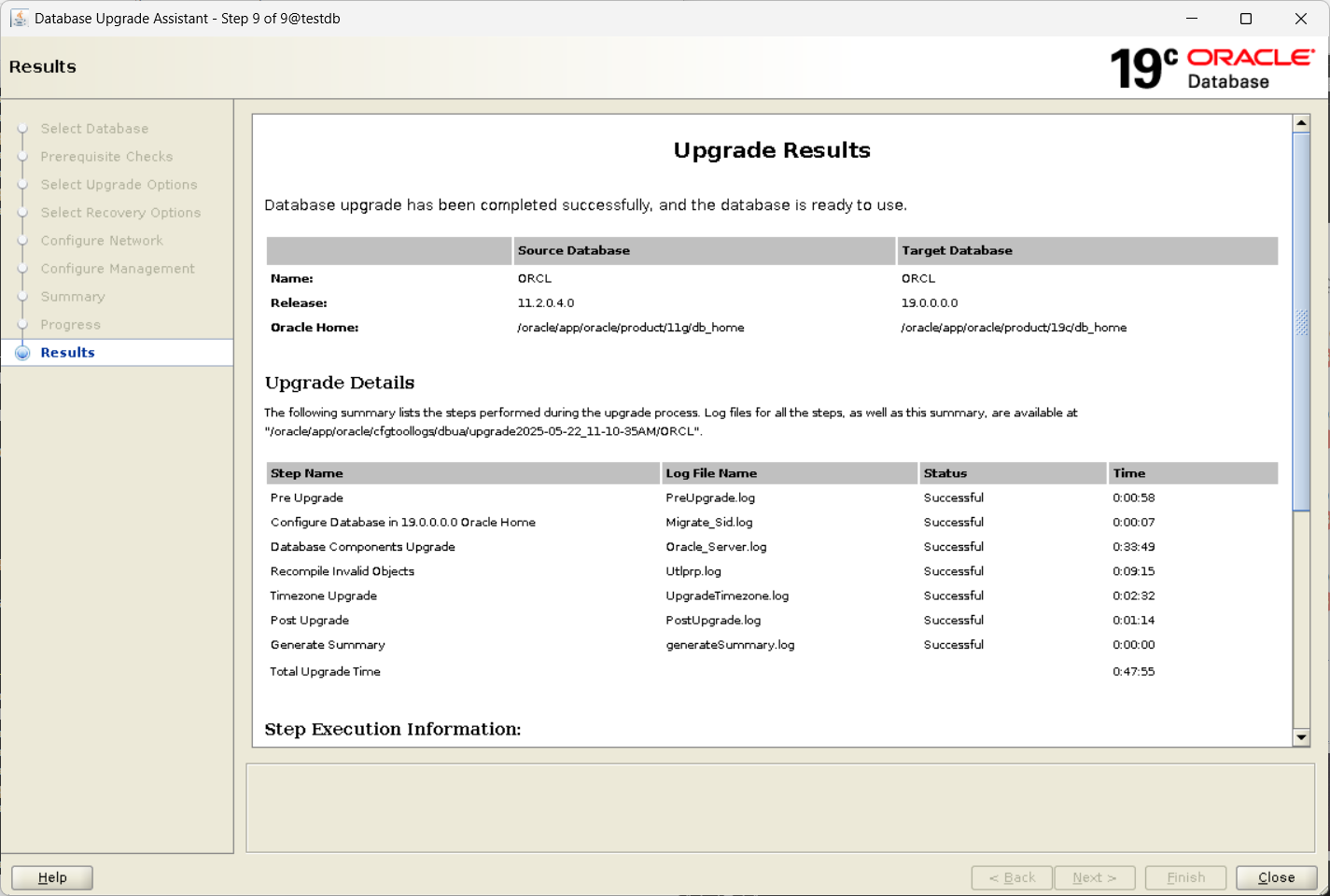The height and width of the screenshot is (896, 1330).
Task: Click the Log File Name column header
Action: [x=790, y=473]
